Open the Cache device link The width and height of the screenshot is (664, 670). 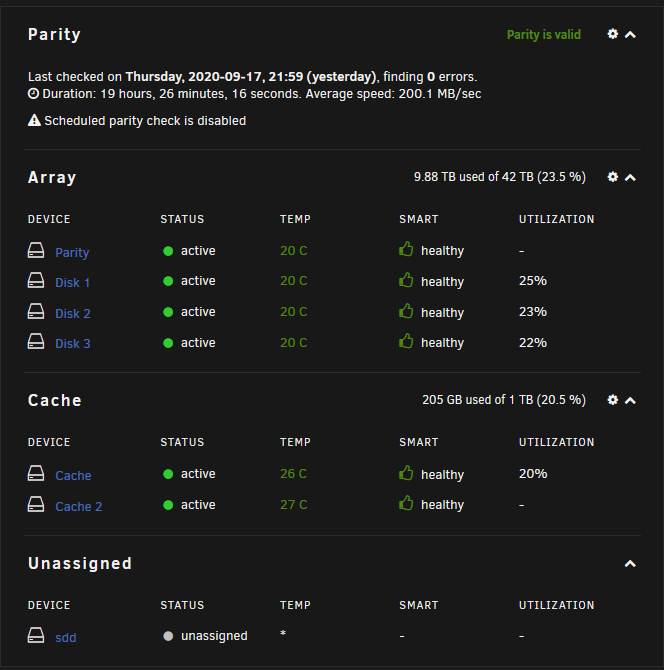point(73,476)
